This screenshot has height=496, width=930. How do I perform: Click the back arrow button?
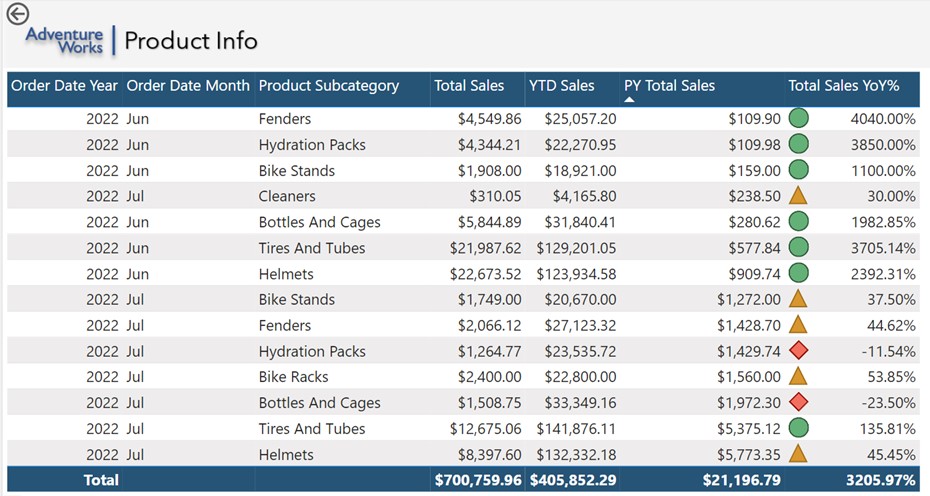pyautogui.click(x=17, y=13)
